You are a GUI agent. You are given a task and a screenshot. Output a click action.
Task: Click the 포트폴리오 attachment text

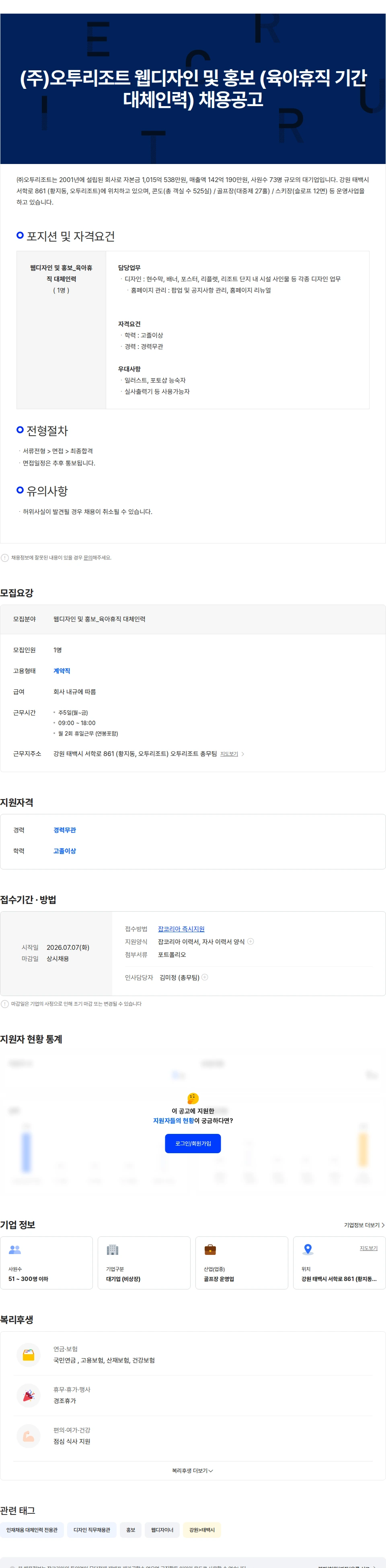tap(172, 955)
